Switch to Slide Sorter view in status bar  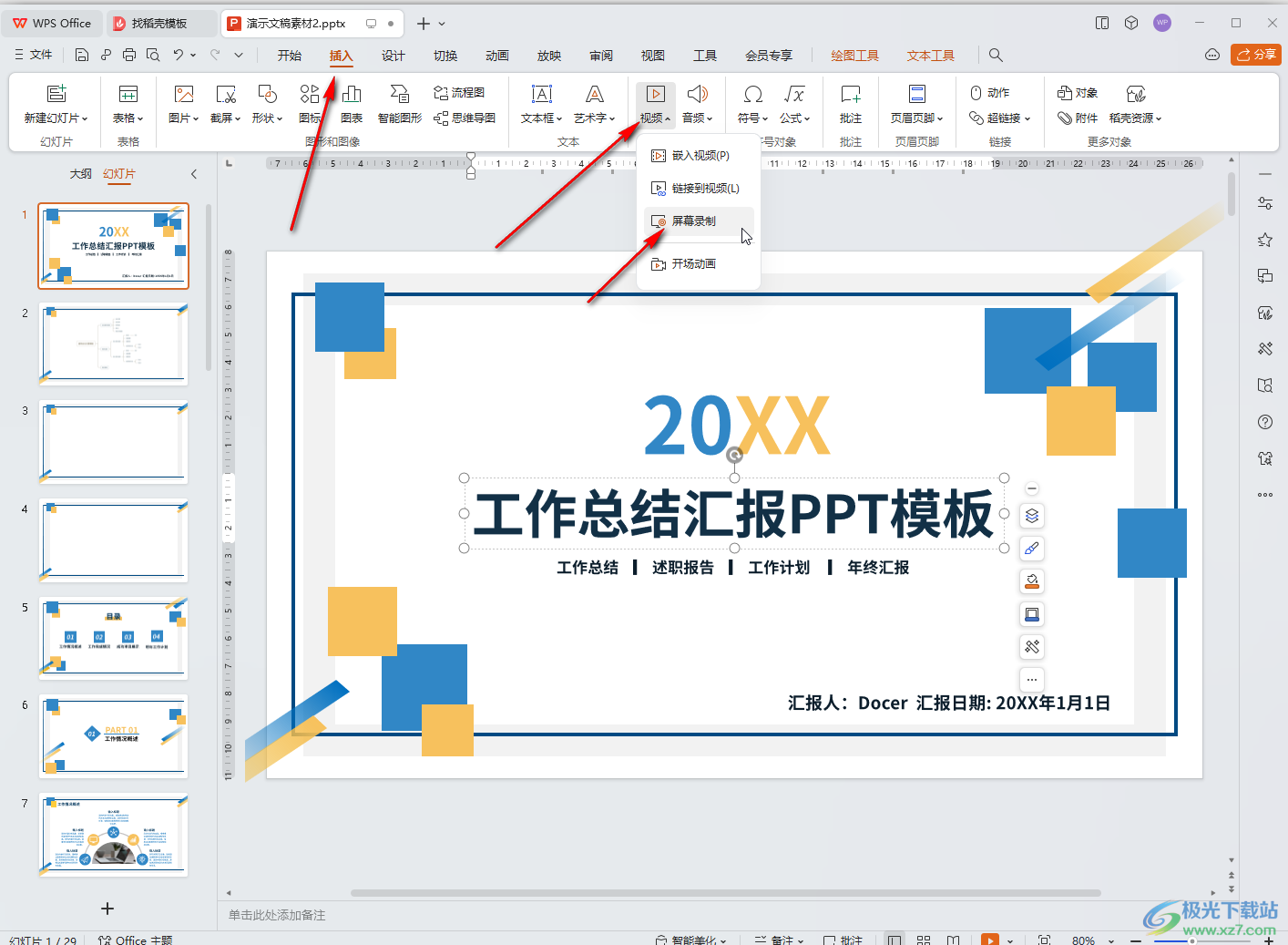click(x=924, y=940)
